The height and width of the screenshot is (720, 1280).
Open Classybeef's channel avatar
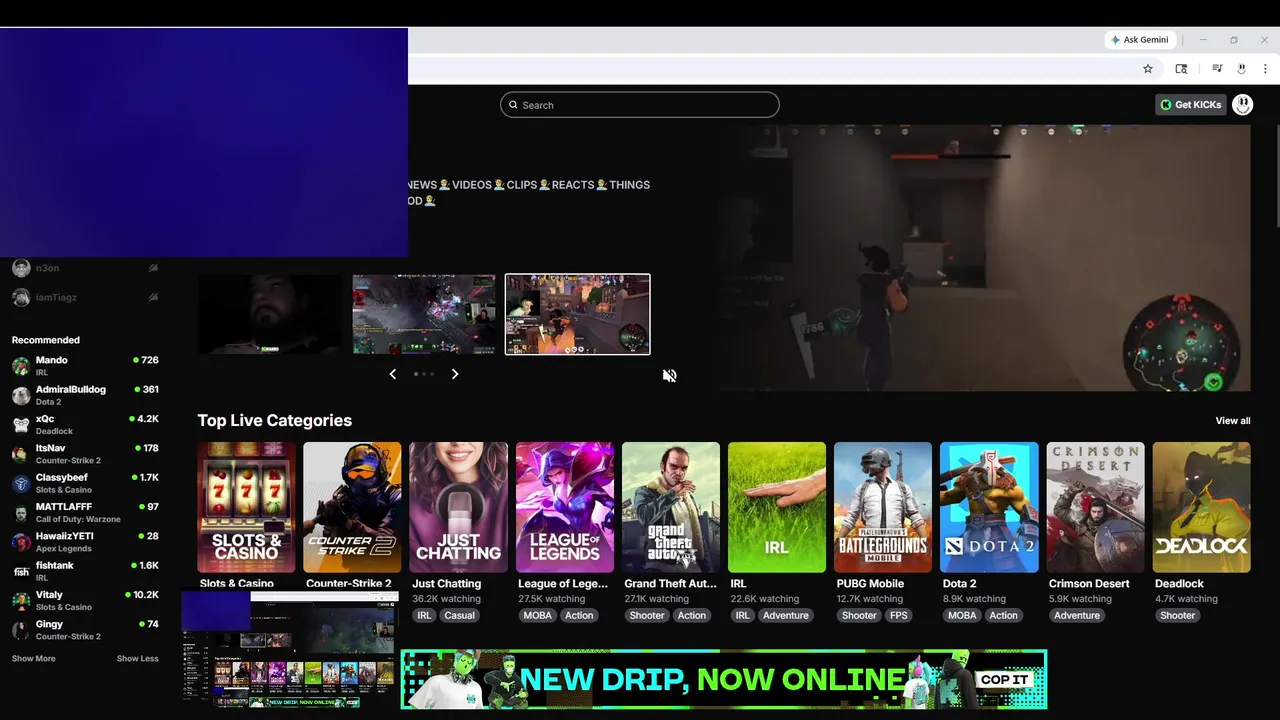pos(21,484)
